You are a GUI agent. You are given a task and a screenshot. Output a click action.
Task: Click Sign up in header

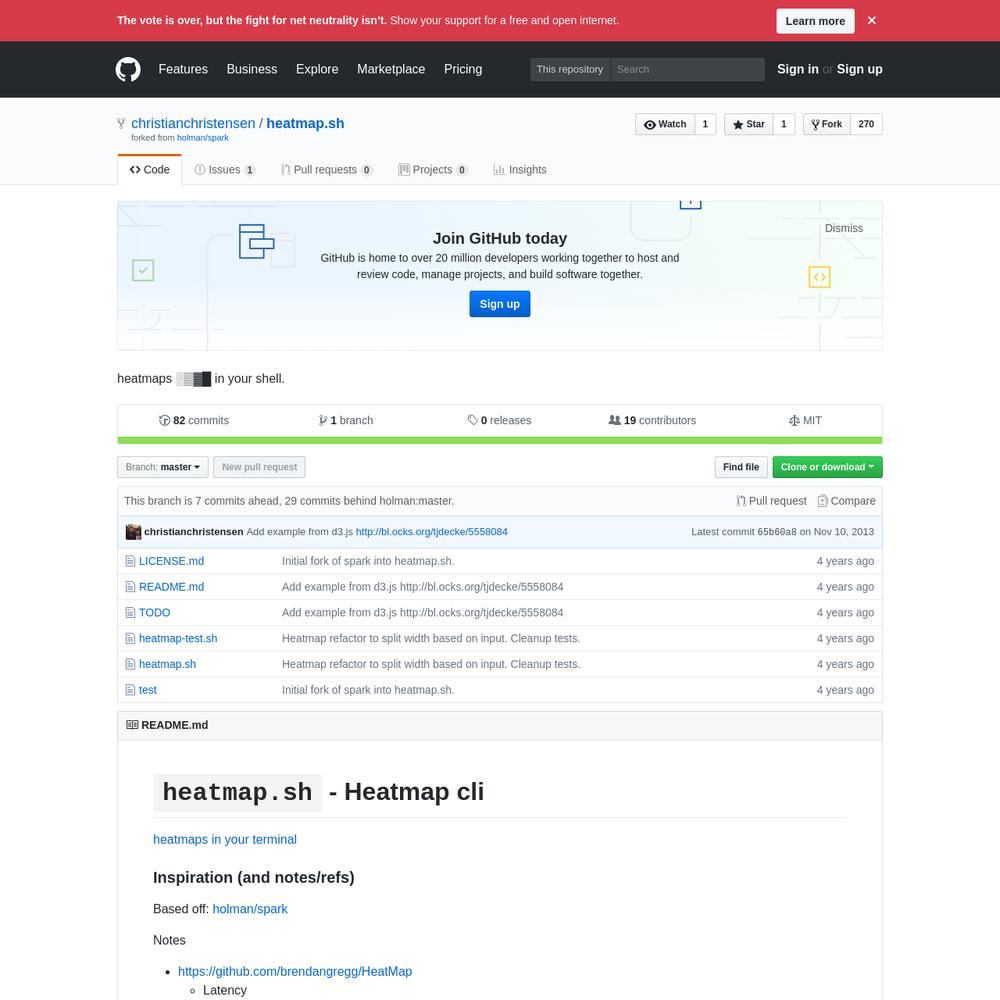[859, 69]
